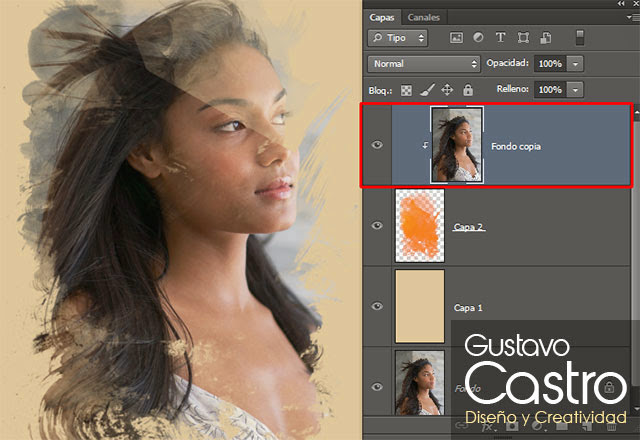Switch to the Canales tab
The height and width of the screenshot is (440, 640).
(x=423, y=18)
